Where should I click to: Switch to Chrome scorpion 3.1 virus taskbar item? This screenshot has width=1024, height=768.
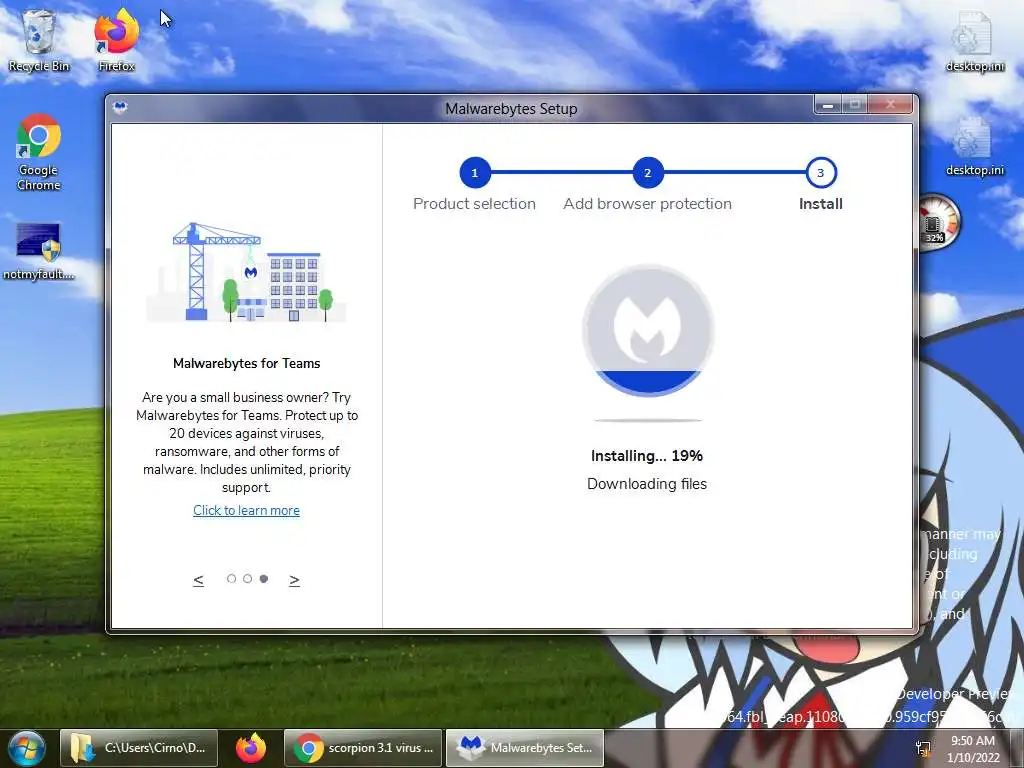click(x=364, y=748)
